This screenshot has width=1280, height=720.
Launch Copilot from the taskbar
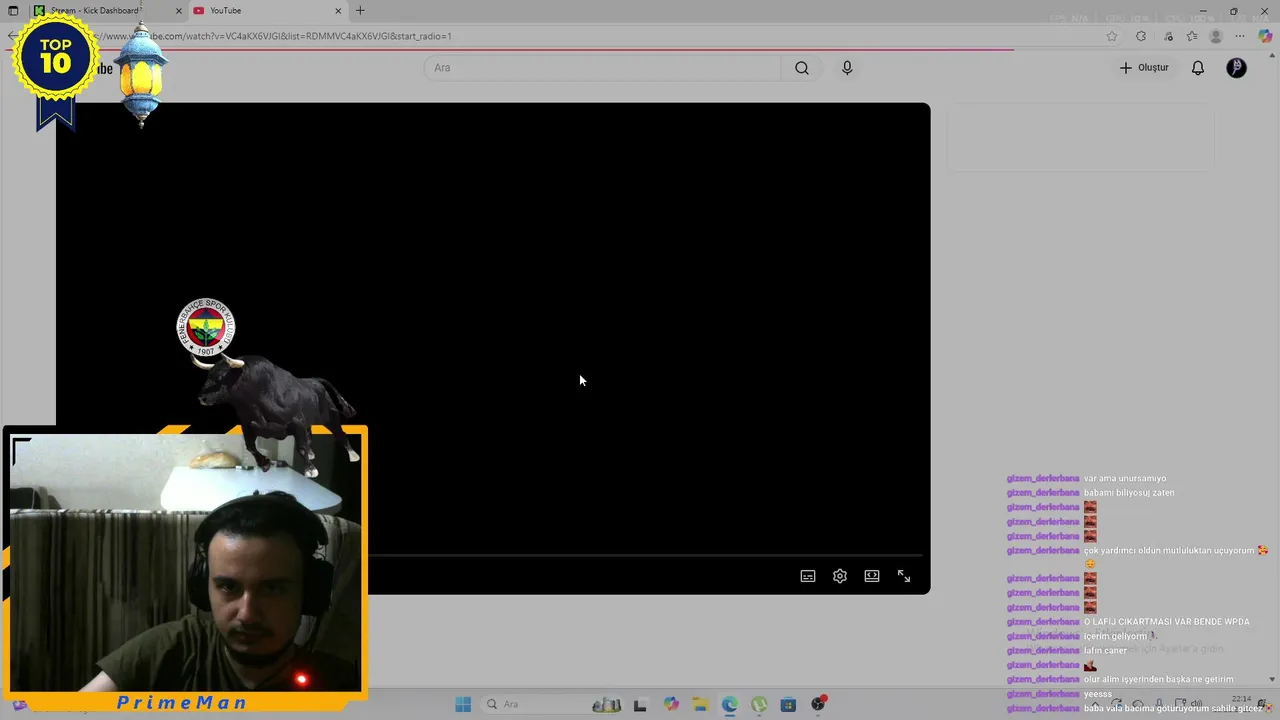(671, 704)
